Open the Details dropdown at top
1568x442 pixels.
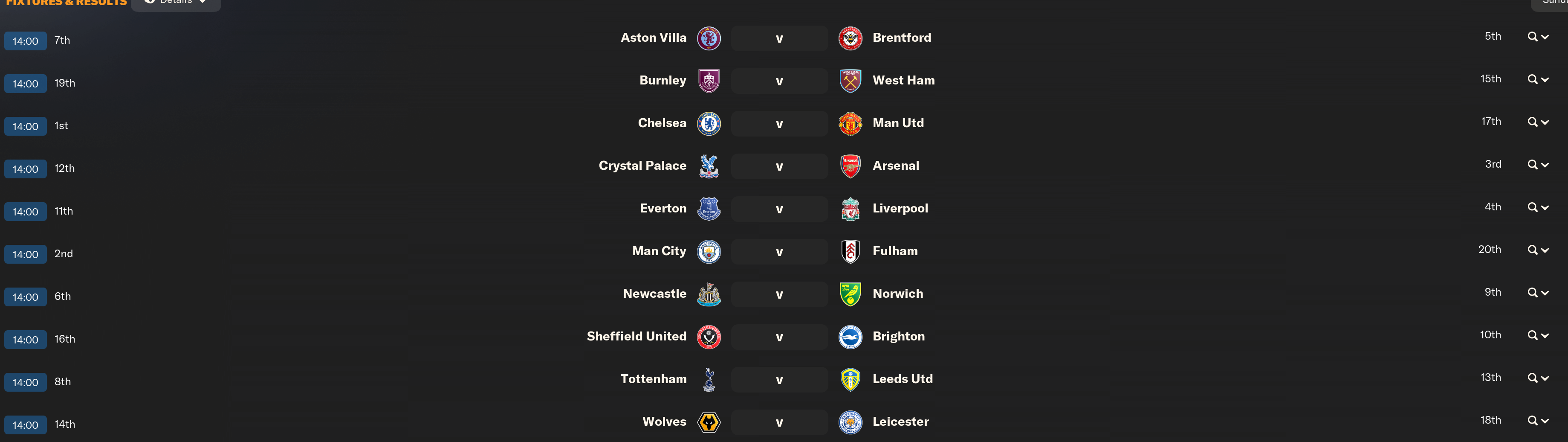[176, 3]
